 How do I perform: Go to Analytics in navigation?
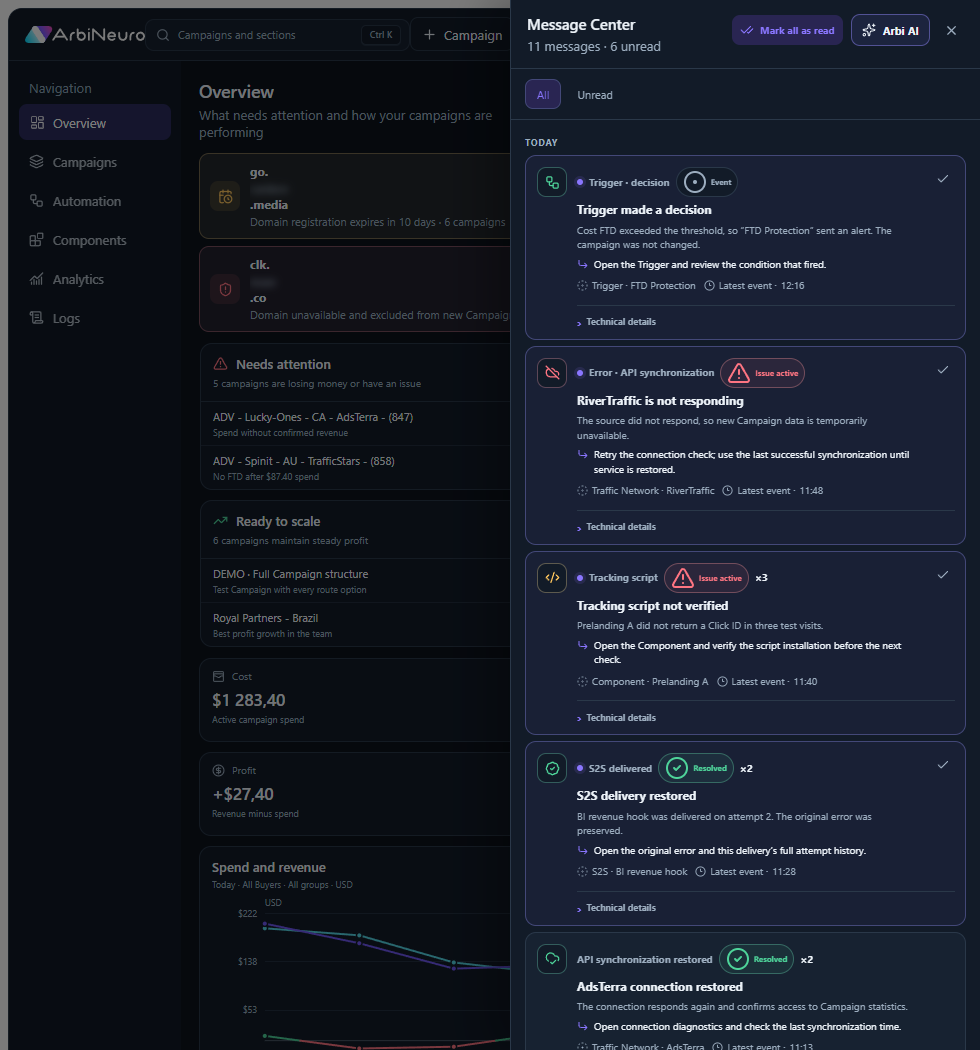point(95,279)
